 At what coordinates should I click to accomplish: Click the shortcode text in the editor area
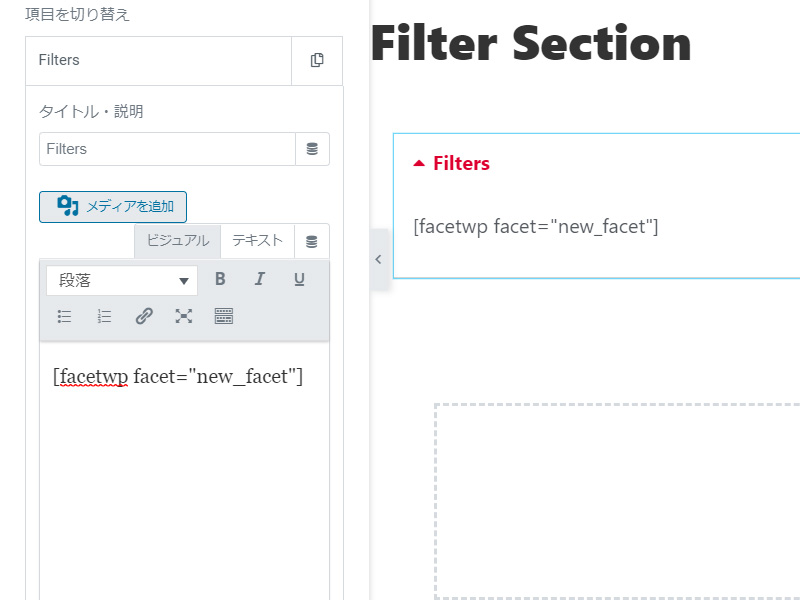pos(178,377)
